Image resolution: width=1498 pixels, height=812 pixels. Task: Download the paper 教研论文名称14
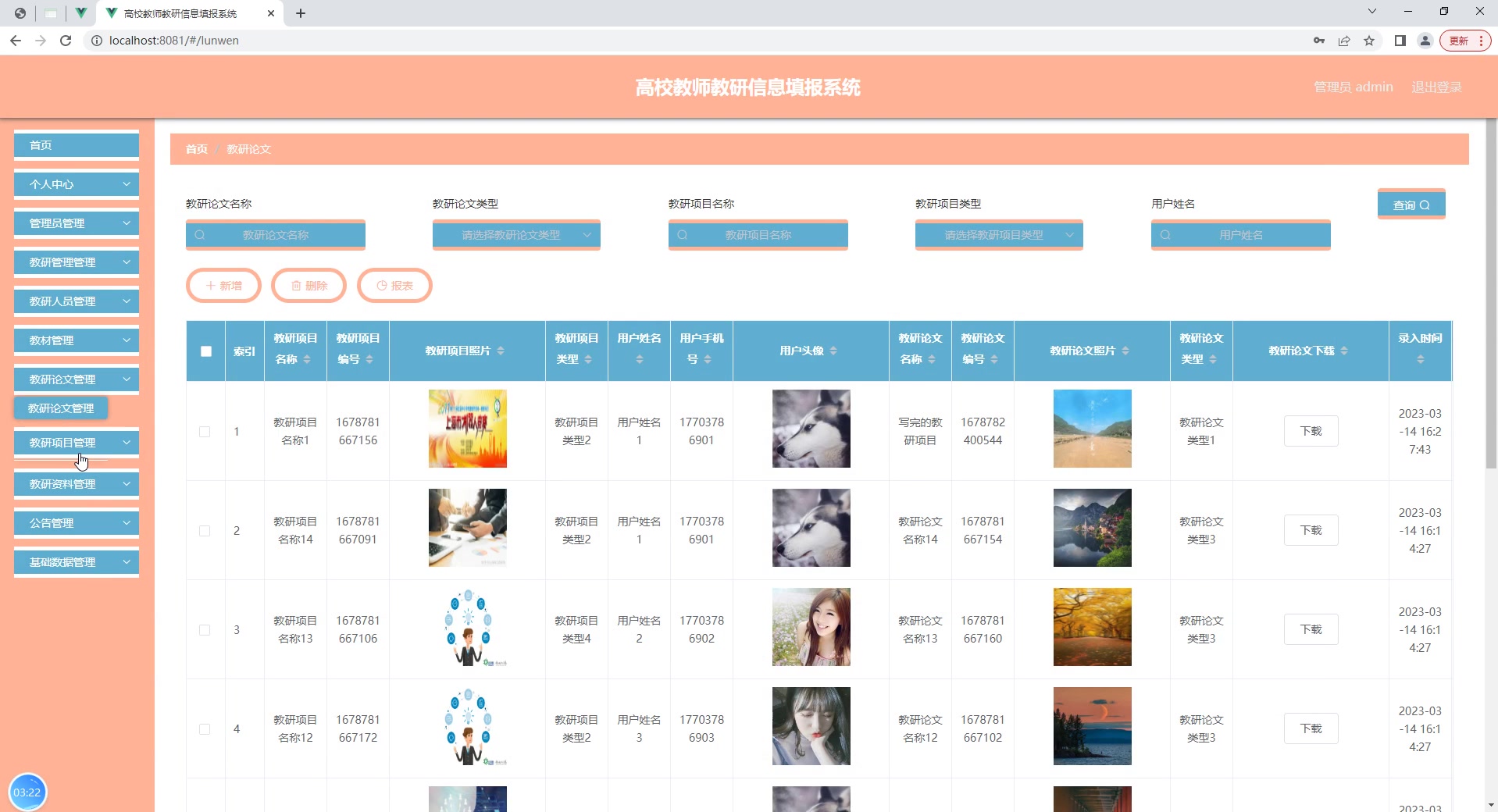1311,530
